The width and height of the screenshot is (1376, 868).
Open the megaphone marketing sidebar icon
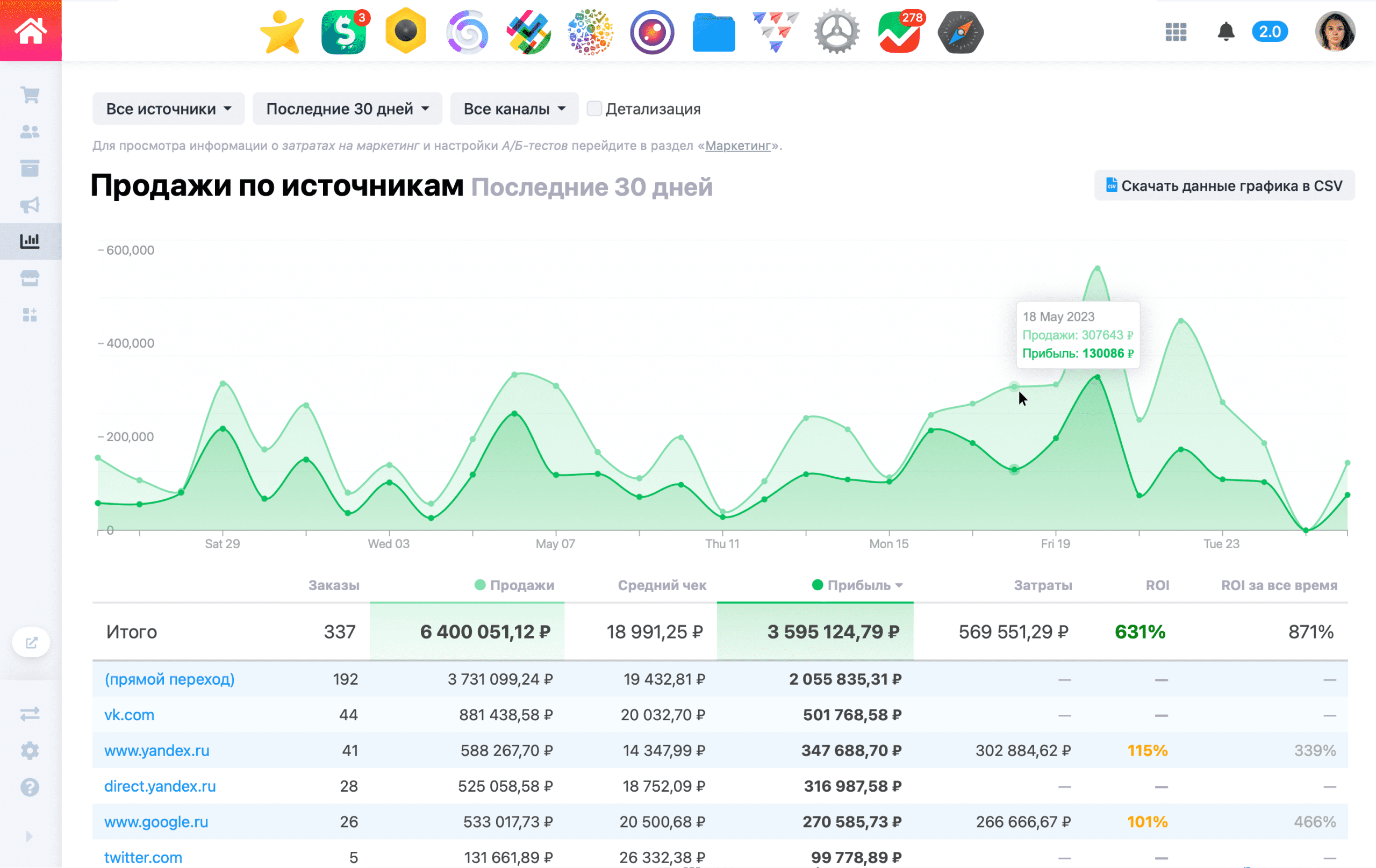[30, 205]
